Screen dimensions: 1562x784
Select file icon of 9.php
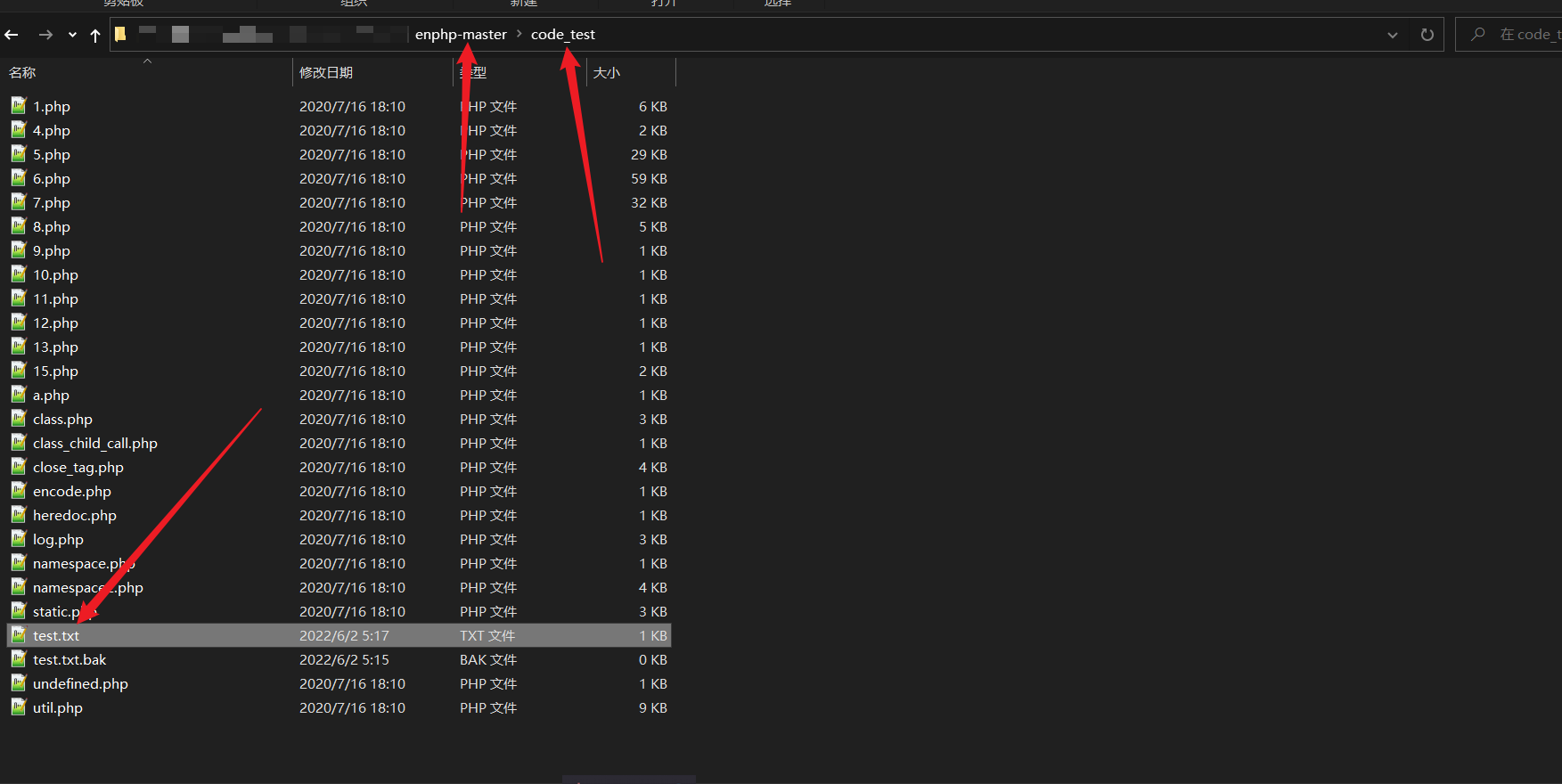click(x=19, y=250)
